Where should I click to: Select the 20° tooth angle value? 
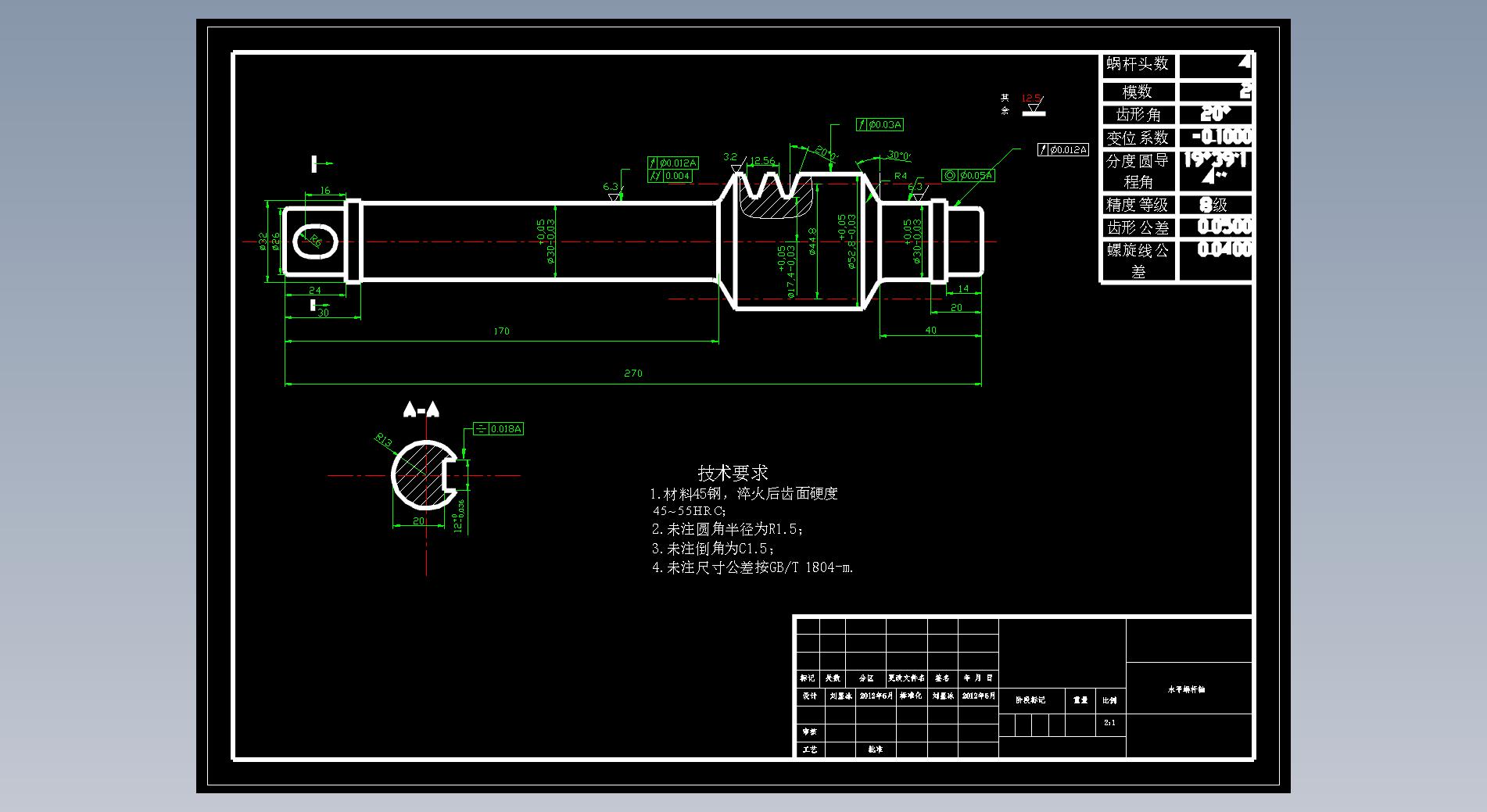coord(1216,114)
